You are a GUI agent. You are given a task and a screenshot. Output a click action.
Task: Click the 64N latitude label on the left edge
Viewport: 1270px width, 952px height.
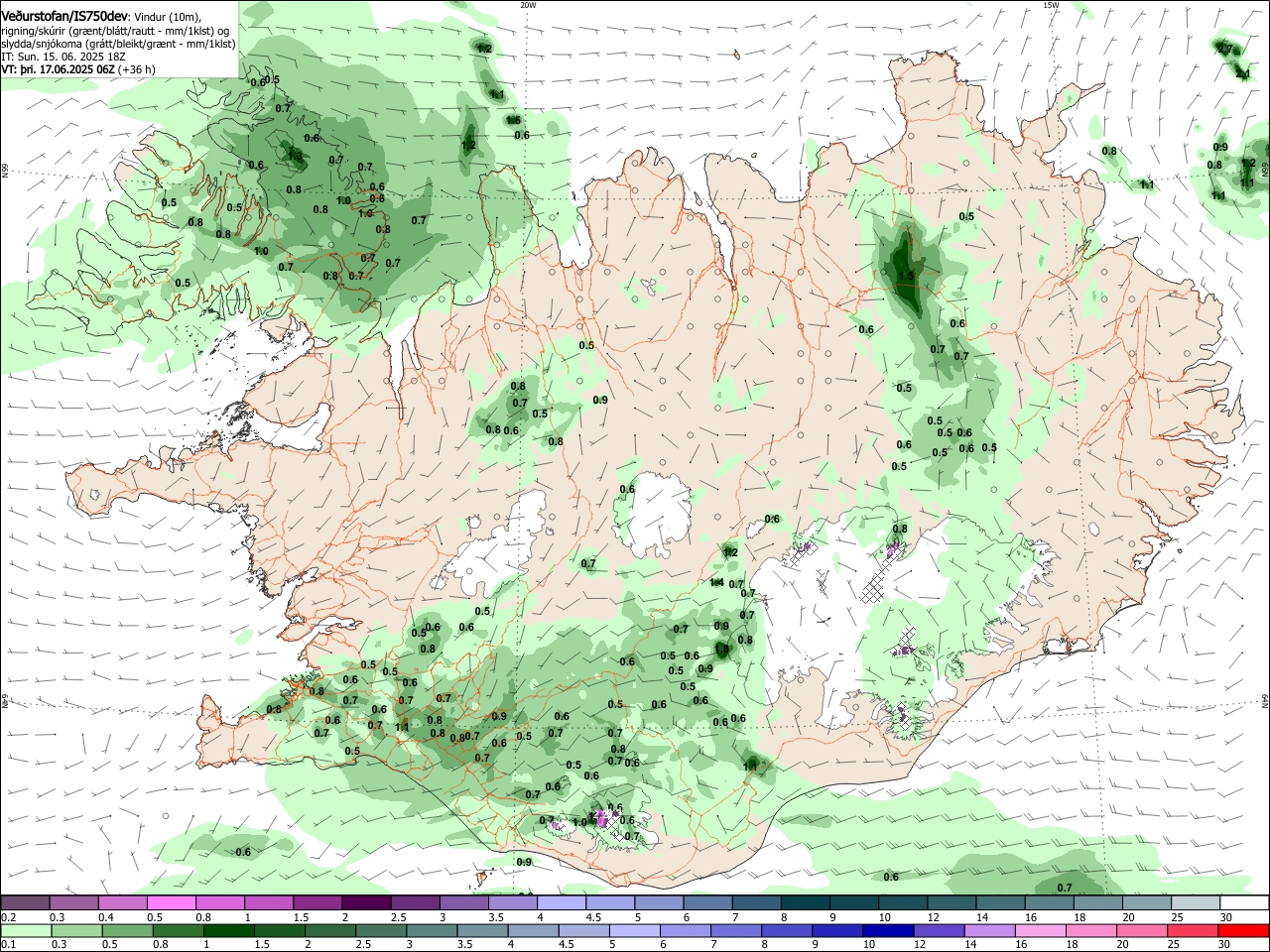tap(5, 700)
